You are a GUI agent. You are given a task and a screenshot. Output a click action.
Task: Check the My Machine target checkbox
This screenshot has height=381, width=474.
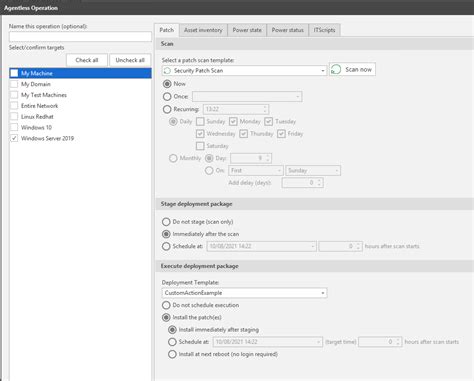(14, 73)
